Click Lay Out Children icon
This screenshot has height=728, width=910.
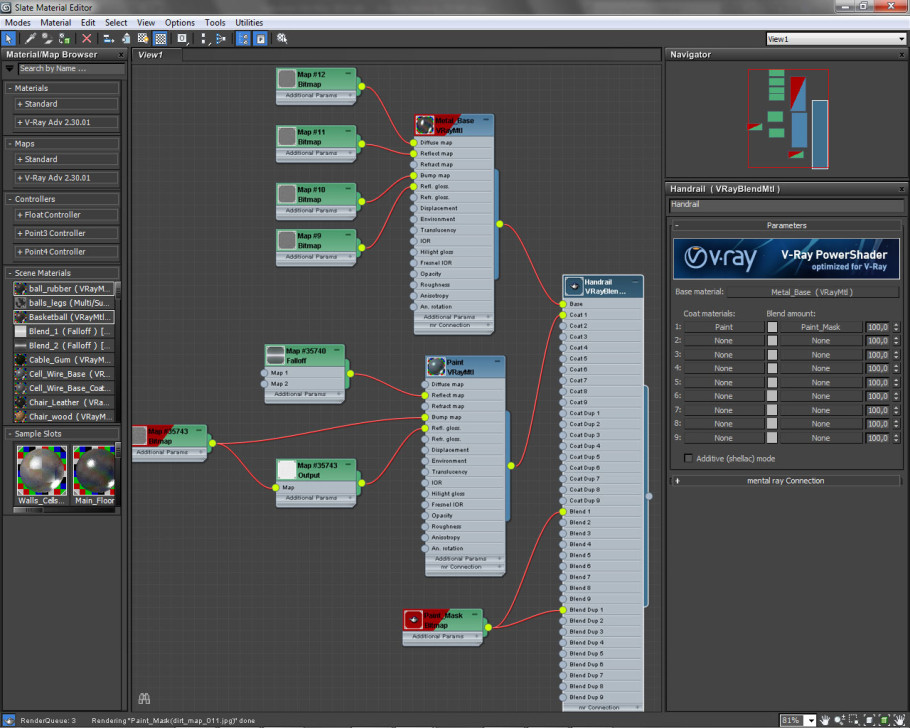221,38
